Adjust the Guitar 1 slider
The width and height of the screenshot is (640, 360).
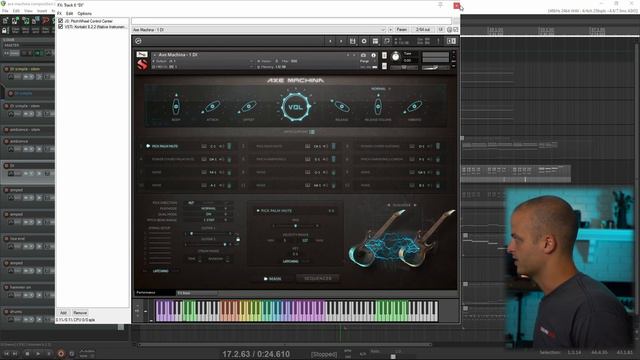coord(208,233)
